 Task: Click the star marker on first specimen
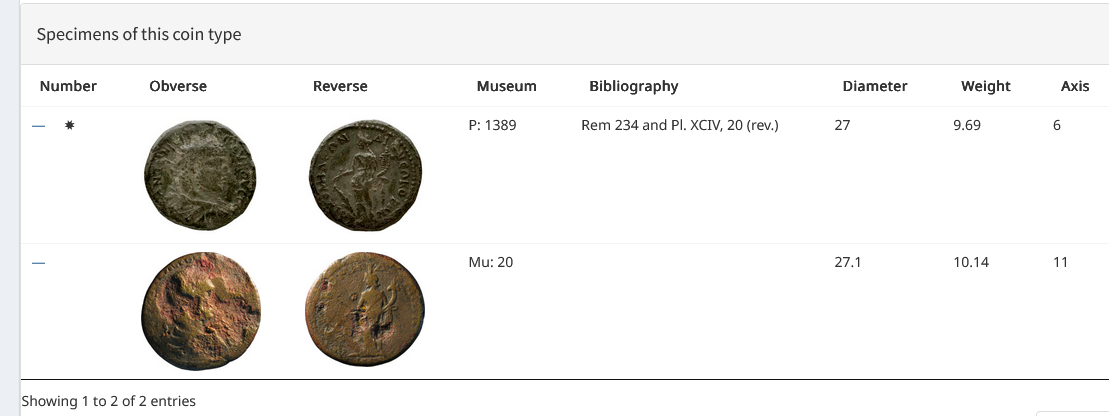69,127
